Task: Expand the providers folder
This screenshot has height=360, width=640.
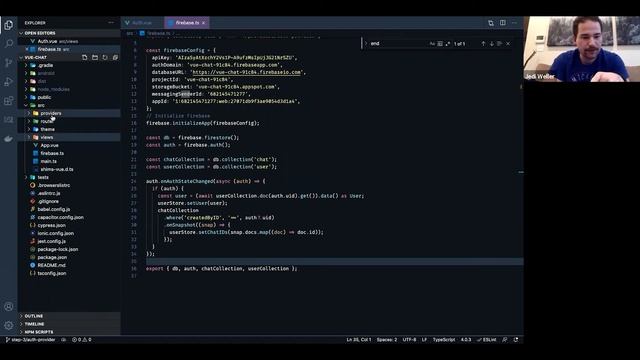Action: [x=51, y=113]
